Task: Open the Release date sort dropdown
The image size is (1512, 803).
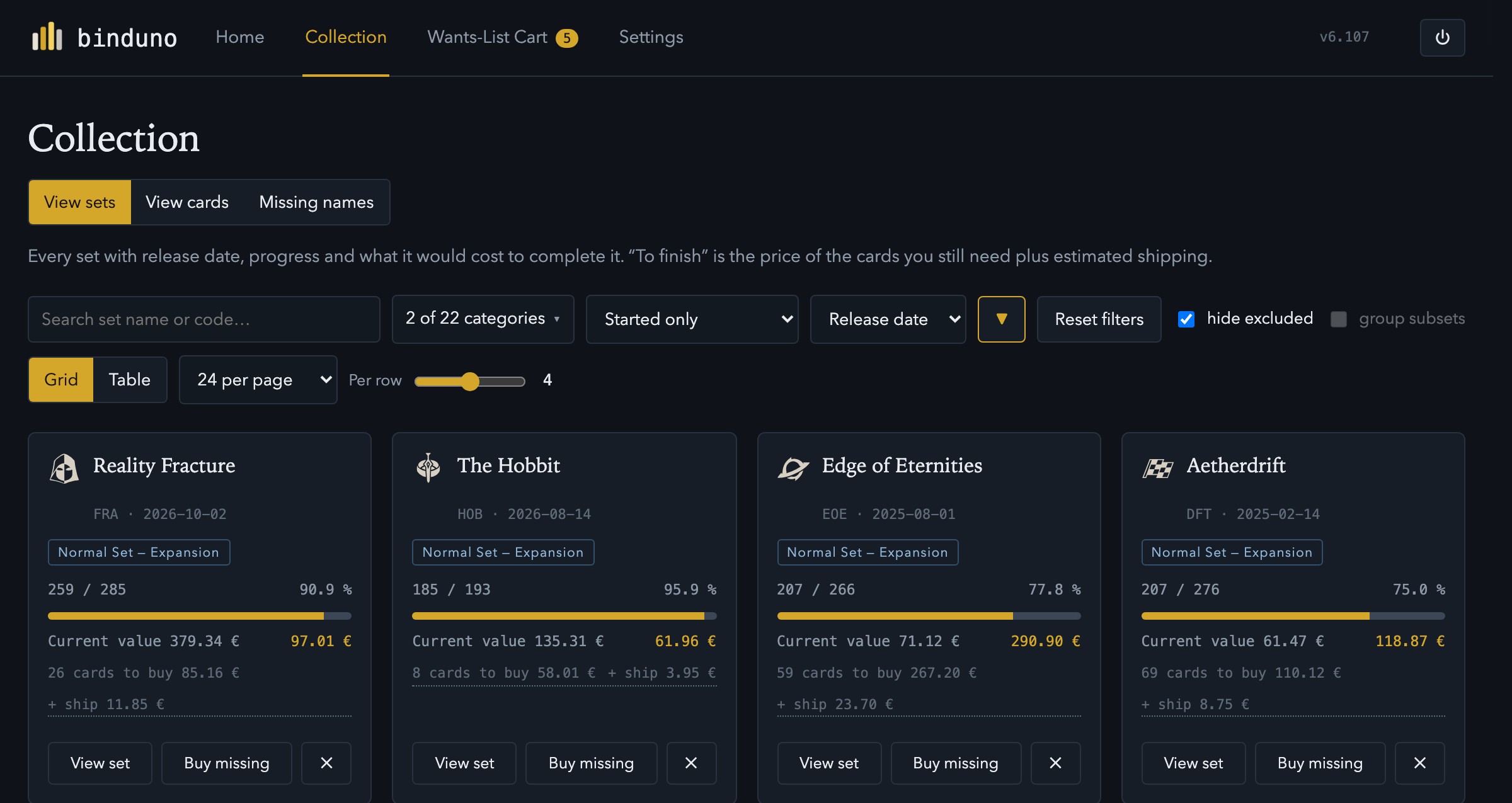Action: [x=888, y=319]
